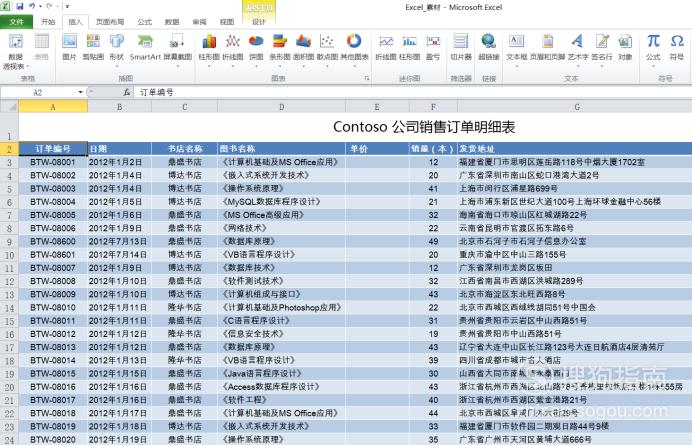692x445 pixels.
Task: Click the Select All corner button
Action: pos(9,106)
